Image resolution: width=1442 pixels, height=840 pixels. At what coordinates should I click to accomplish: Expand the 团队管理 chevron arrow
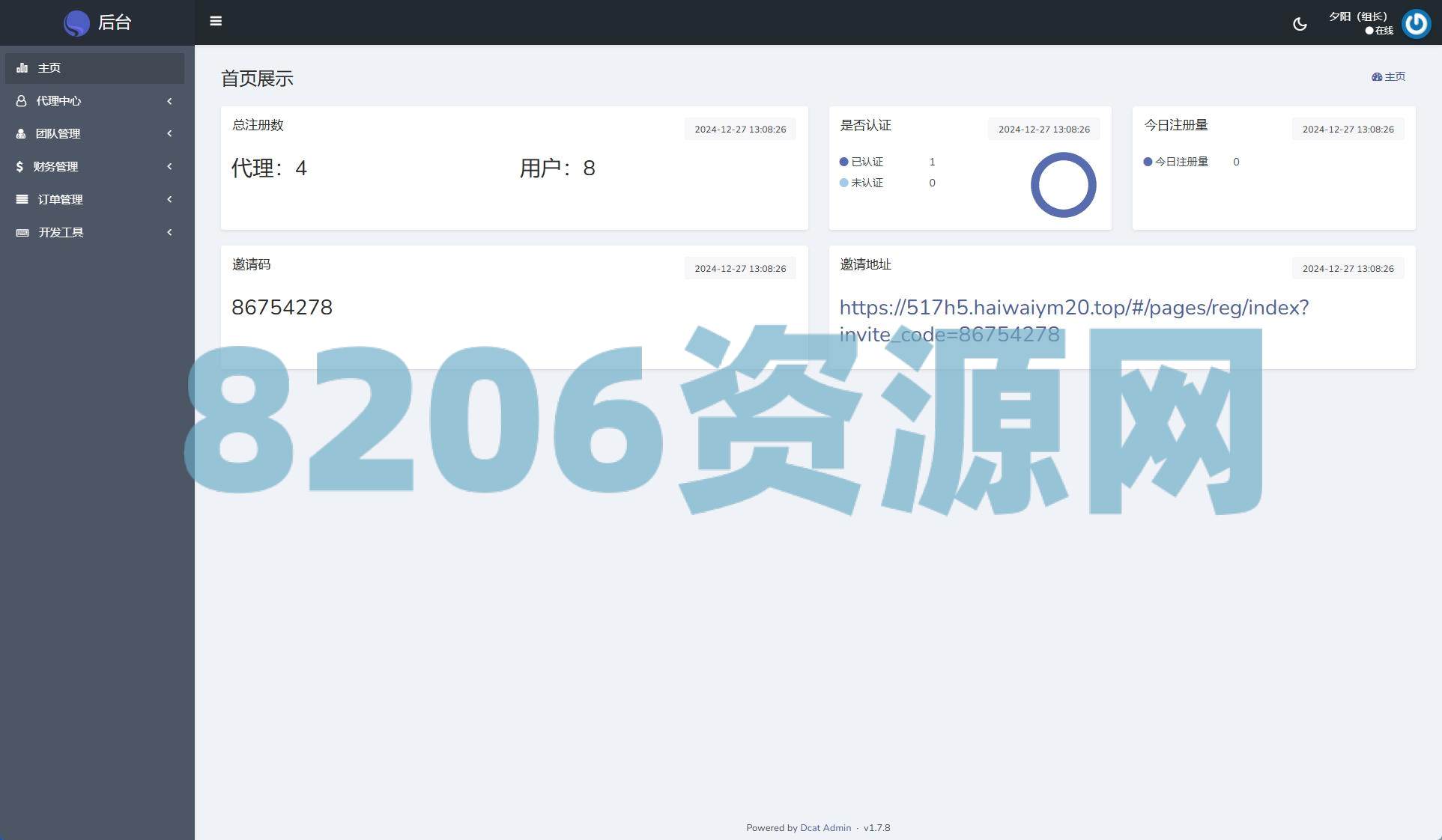point(169,134)
